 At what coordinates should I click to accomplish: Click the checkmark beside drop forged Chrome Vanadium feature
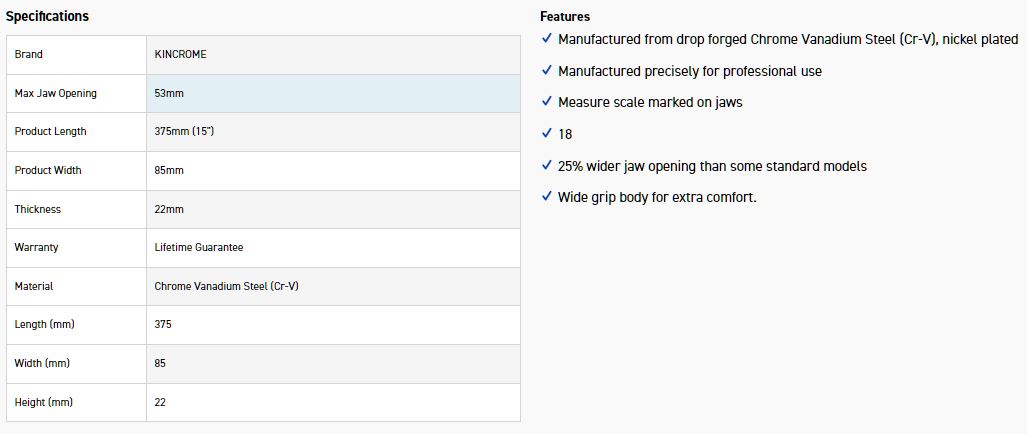coord(546,39)
